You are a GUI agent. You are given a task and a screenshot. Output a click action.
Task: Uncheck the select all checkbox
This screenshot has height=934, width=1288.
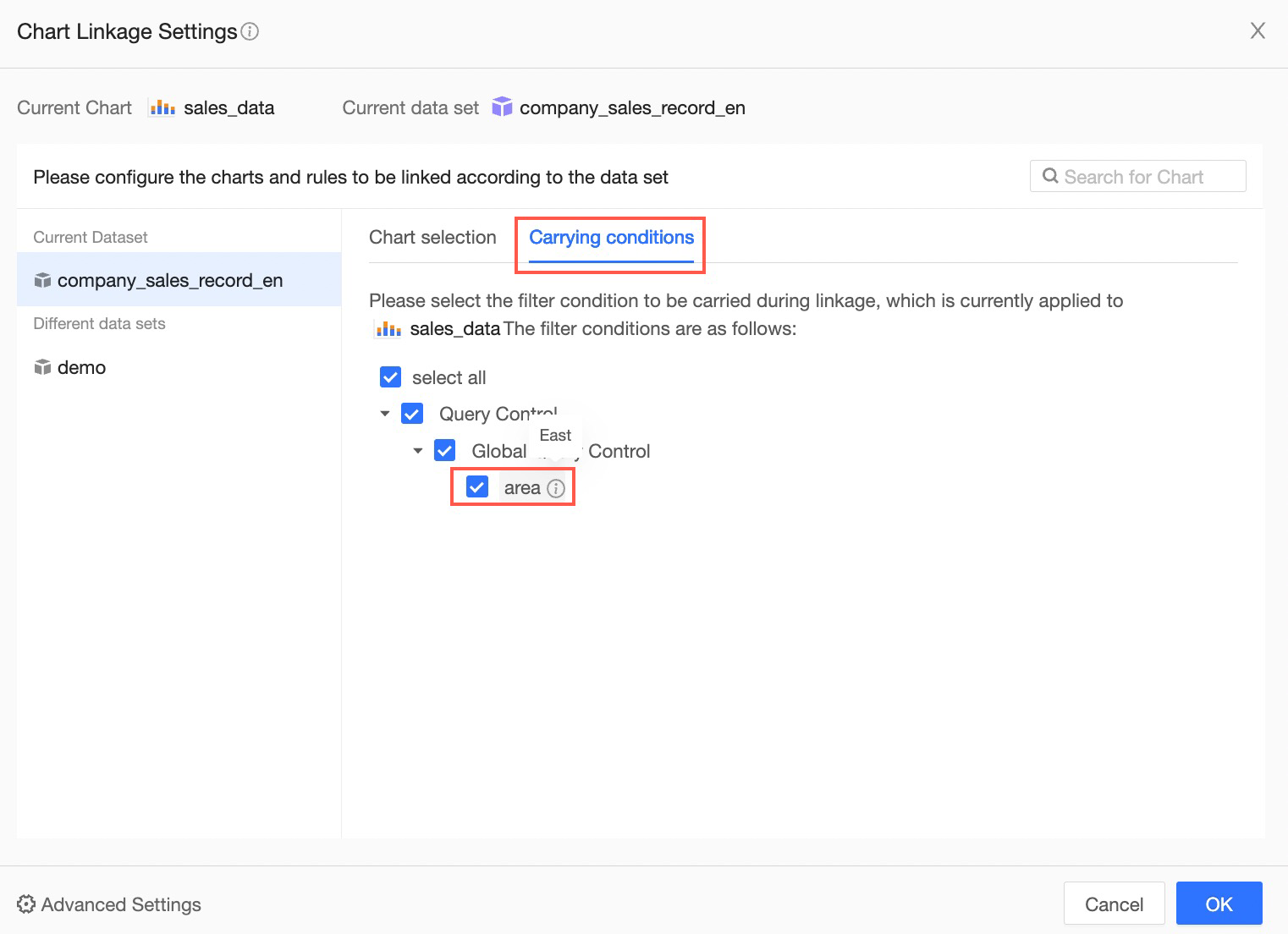tap(390, 377)
